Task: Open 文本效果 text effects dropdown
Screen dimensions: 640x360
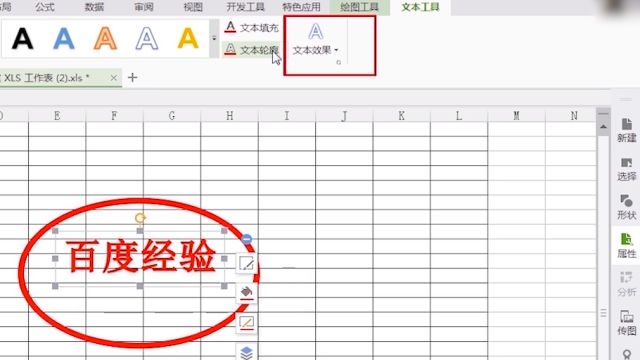Action: click(x=316, y=40)
